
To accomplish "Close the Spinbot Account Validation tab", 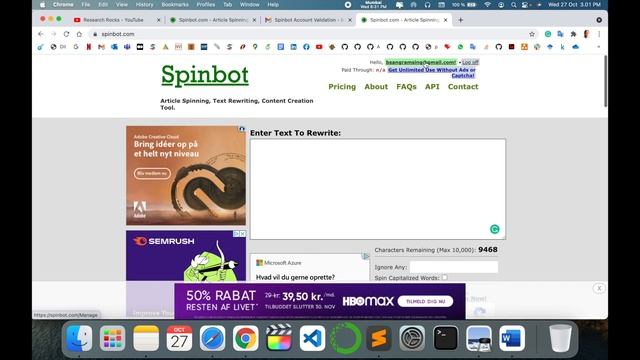I will [349, 20].
